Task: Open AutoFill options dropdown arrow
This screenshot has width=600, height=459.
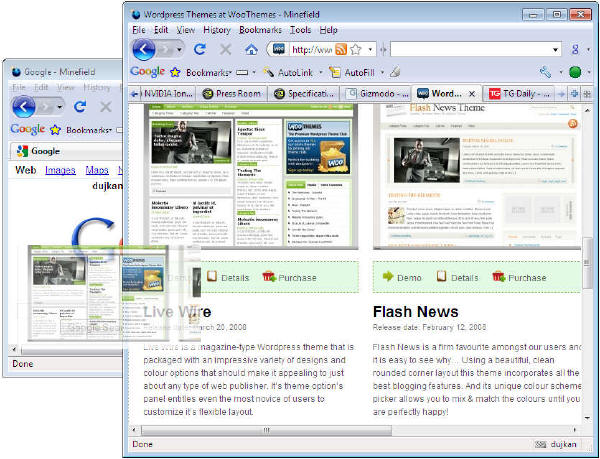Action: [382, 72]
